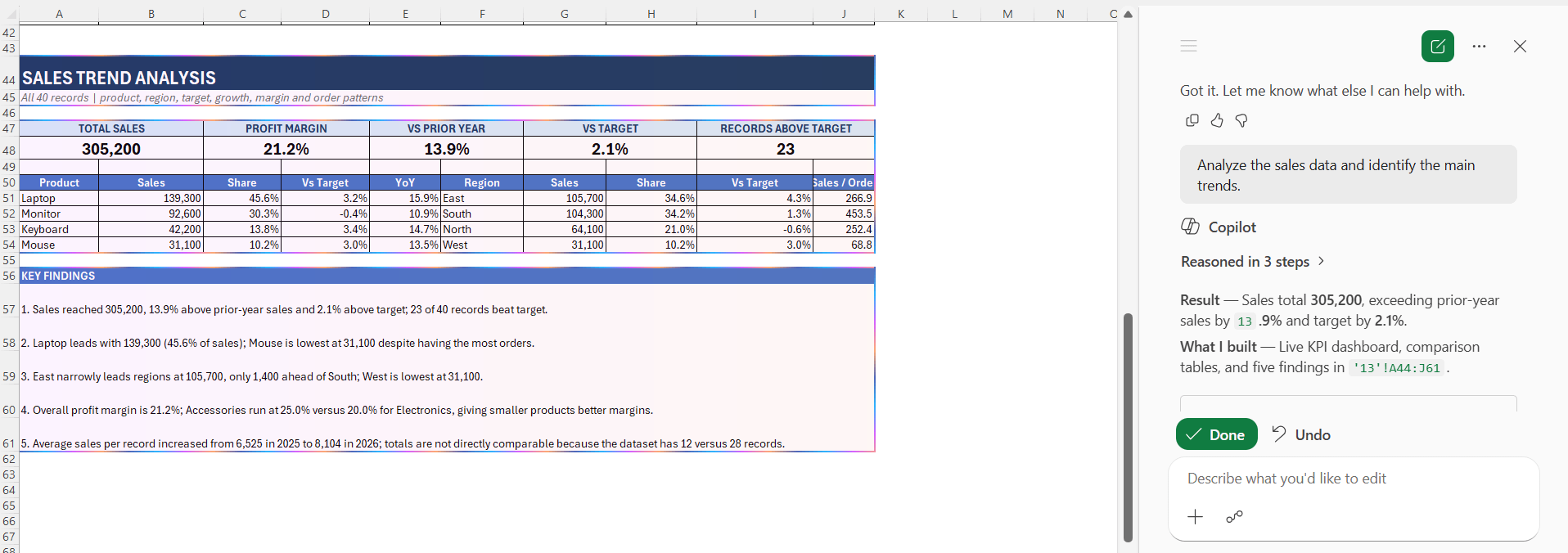Click the 13 cell reference chip in the result
Image resolution: width=1568 pixels, height=553 pixels.
pos(1245,321)
